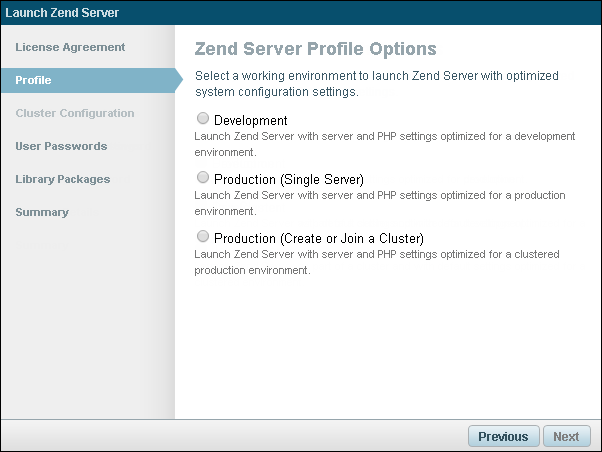Click the clustered production environment description
The width and height of the screenshot is (602, 452).
[x=376, y=262]
